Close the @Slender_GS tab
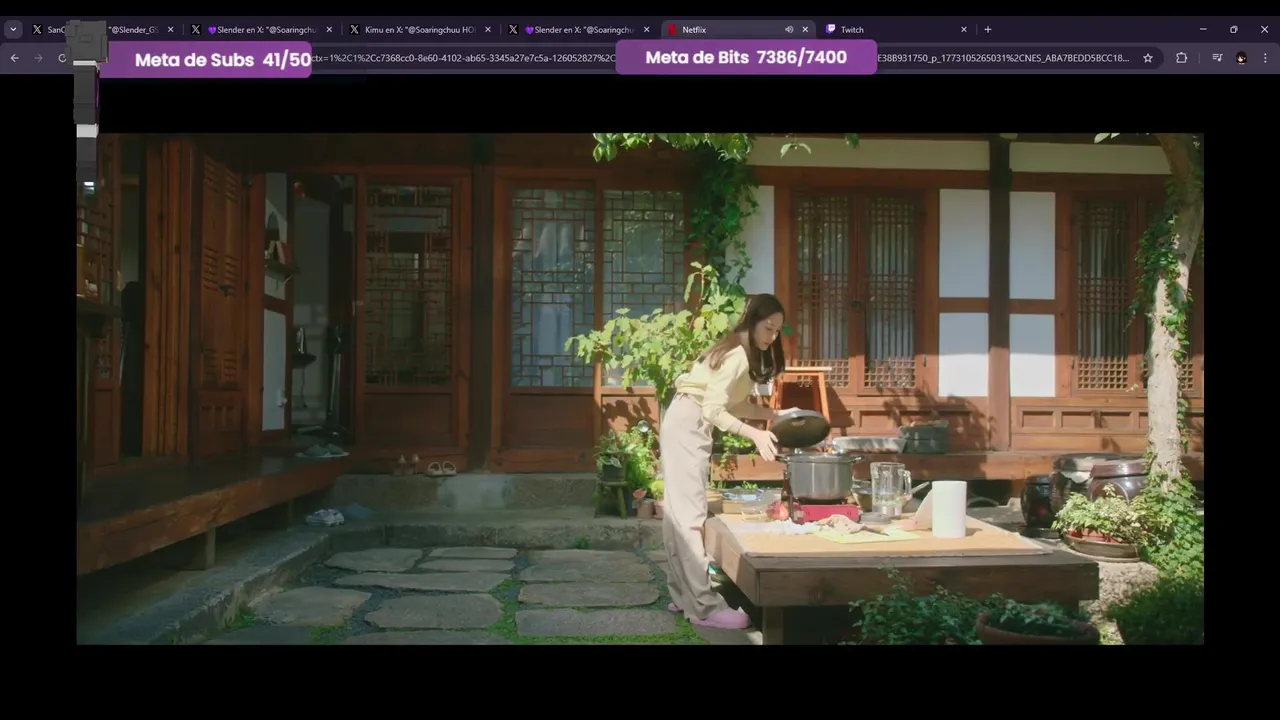Image resolution: width=1280 pixels, height=720 pixels. (x=170, y=29)
